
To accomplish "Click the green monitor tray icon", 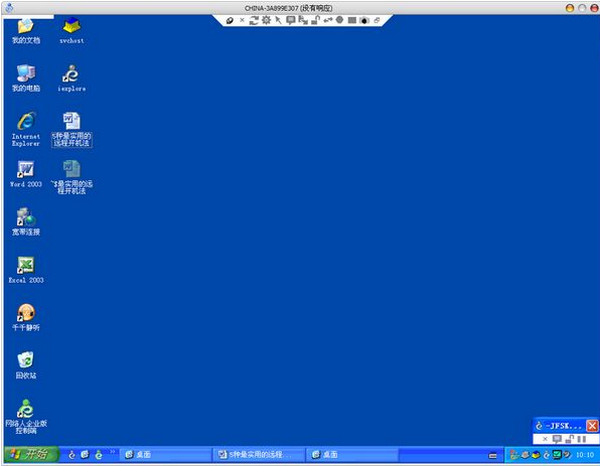I will 557,455.
